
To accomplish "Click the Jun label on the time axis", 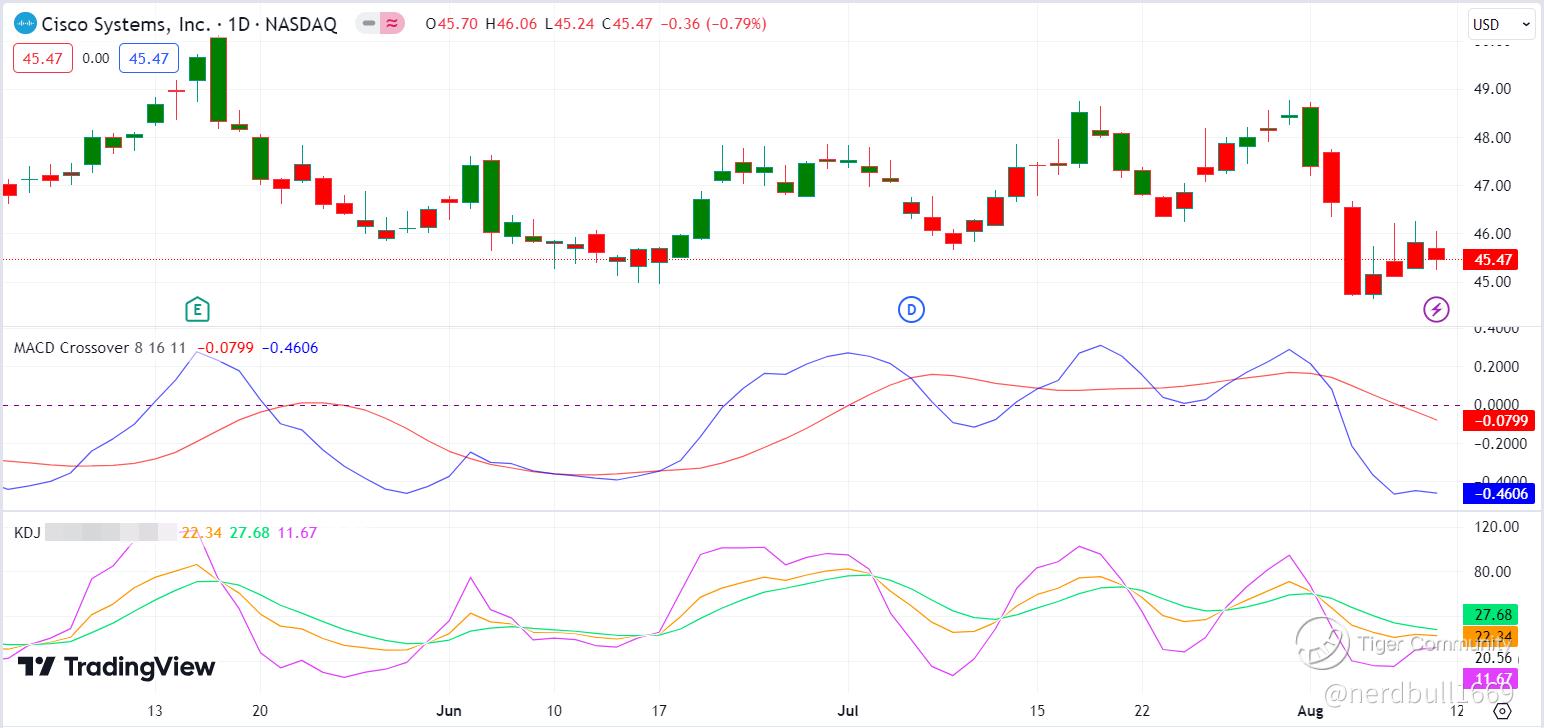I will tap(449, 711).
